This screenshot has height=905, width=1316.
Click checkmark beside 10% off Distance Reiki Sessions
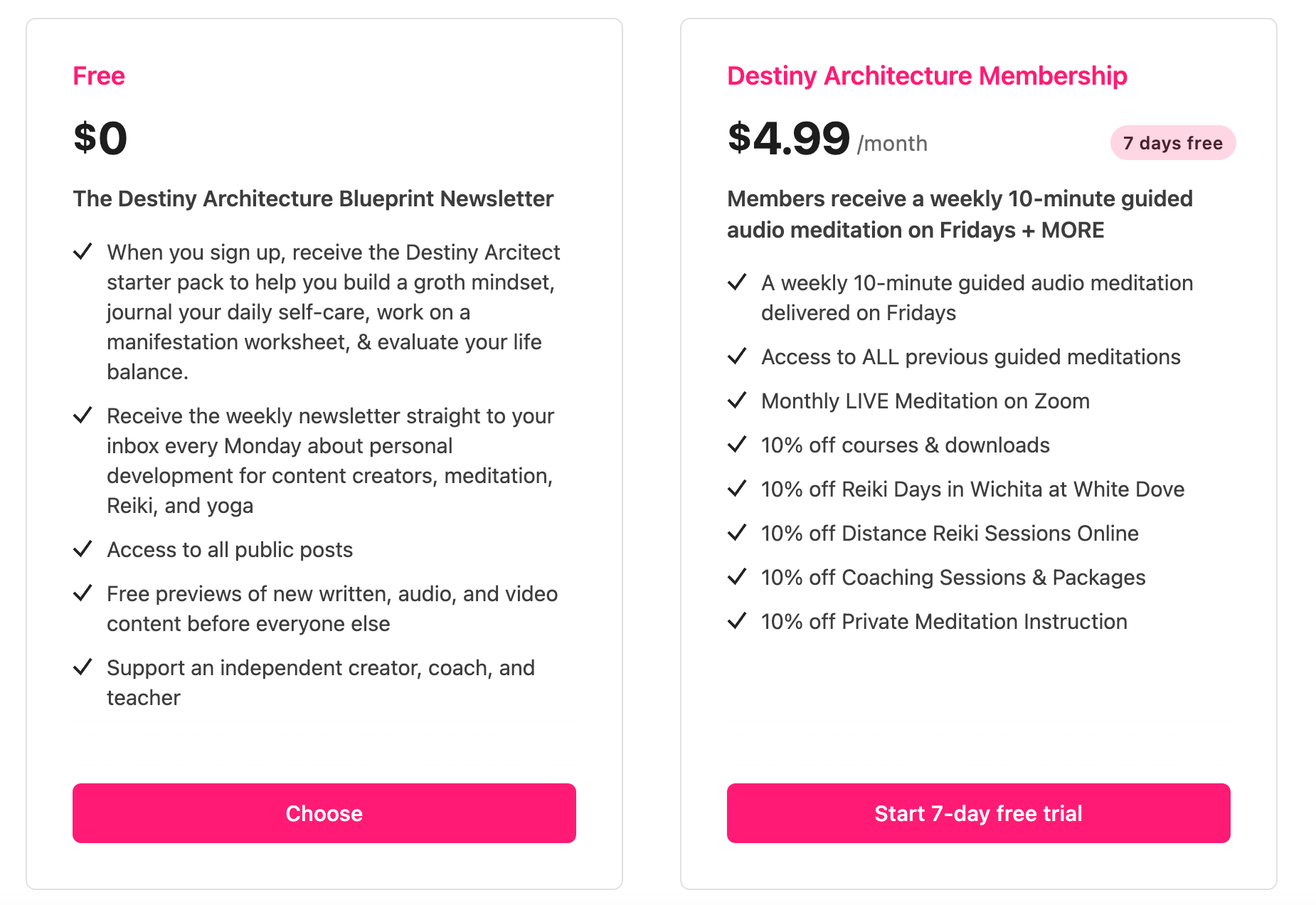pyautogui.click(x=738, y=533)
